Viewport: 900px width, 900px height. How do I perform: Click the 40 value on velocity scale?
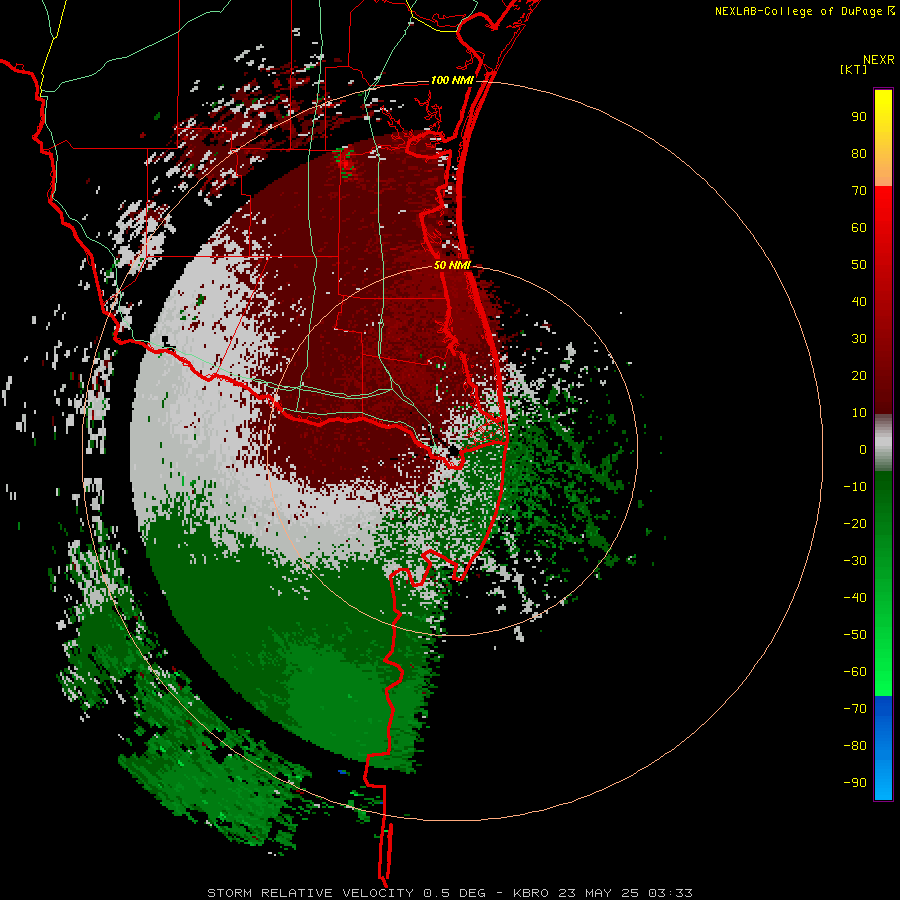click(x=859, y=302)
